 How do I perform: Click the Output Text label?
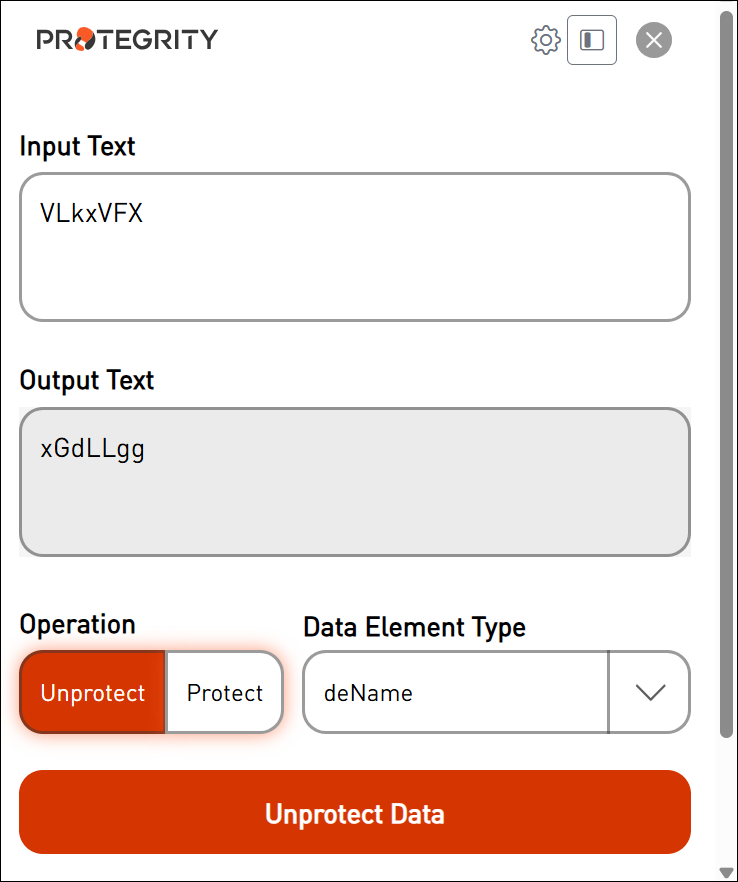[x=87, y=381]
